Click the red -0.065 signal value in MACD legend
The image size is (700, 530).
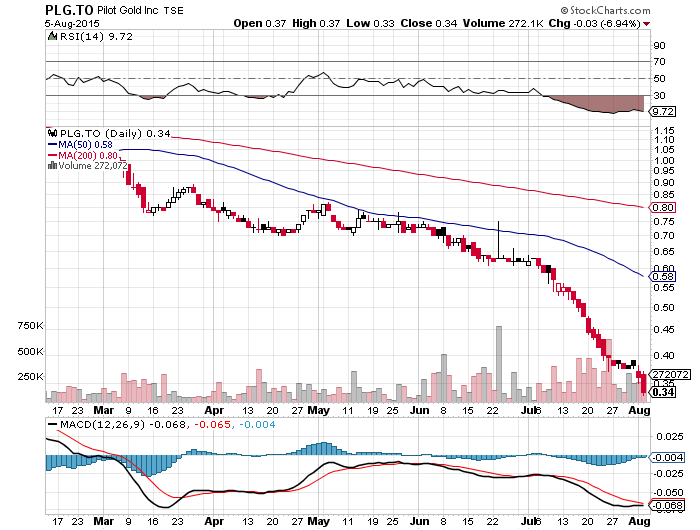[212, 425]
